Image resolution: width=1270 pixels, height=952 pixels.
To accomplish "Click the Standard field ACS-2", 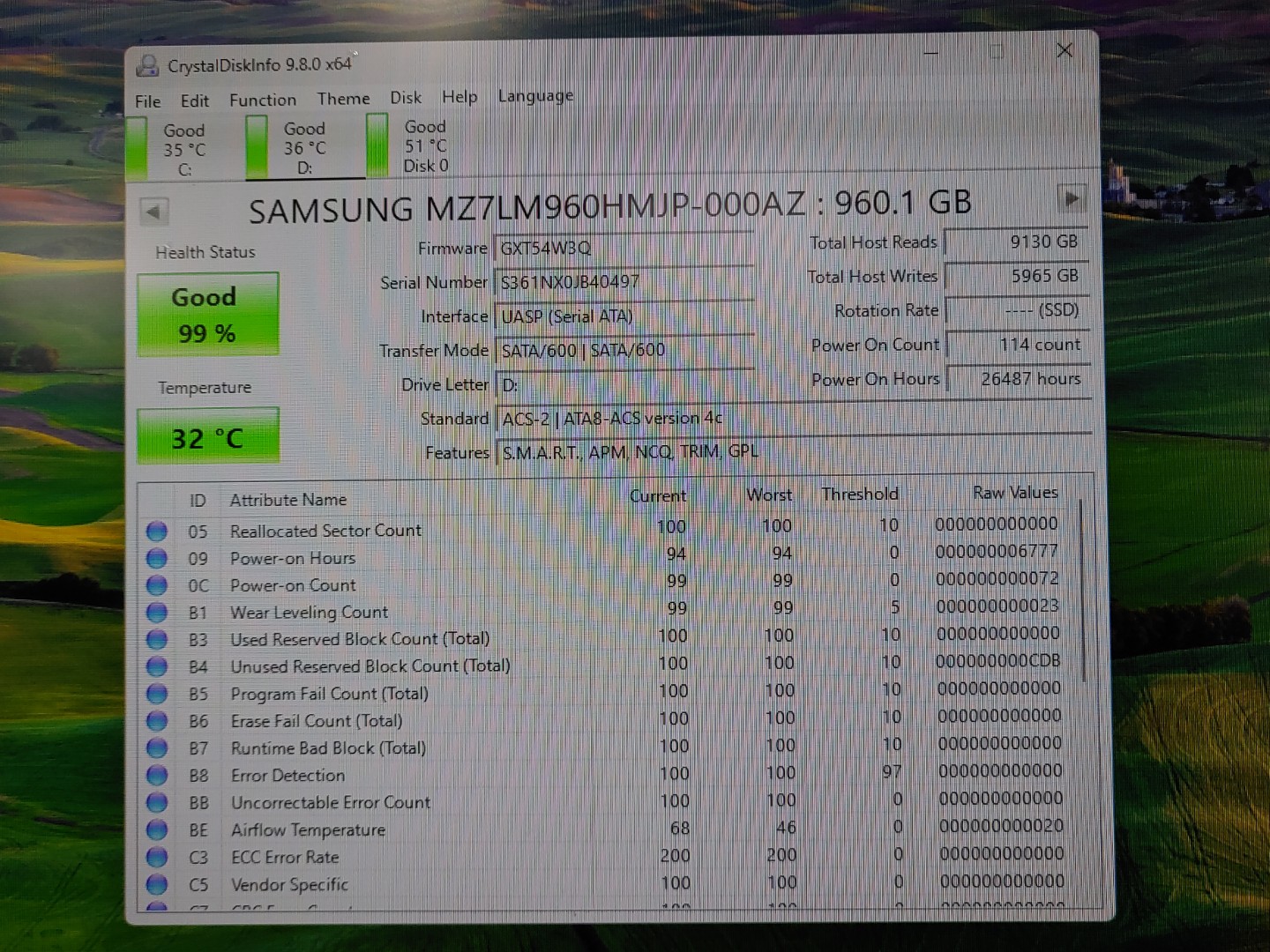I will (794, 418).
